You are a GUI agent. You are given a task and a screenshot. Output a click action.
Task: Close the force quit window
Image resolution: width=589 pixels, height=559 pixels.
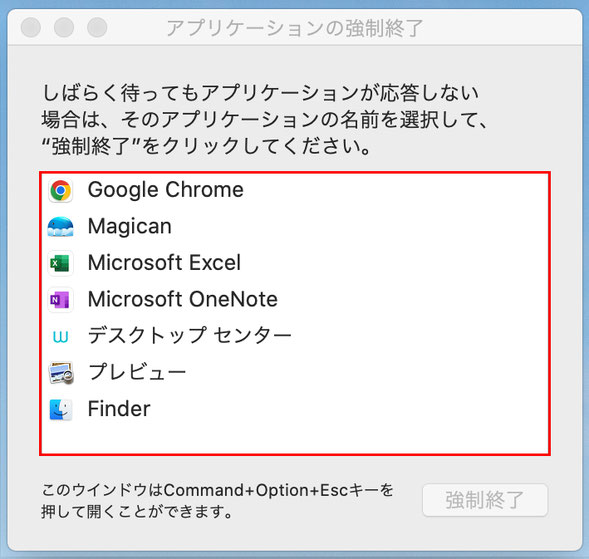coord(31,27)
